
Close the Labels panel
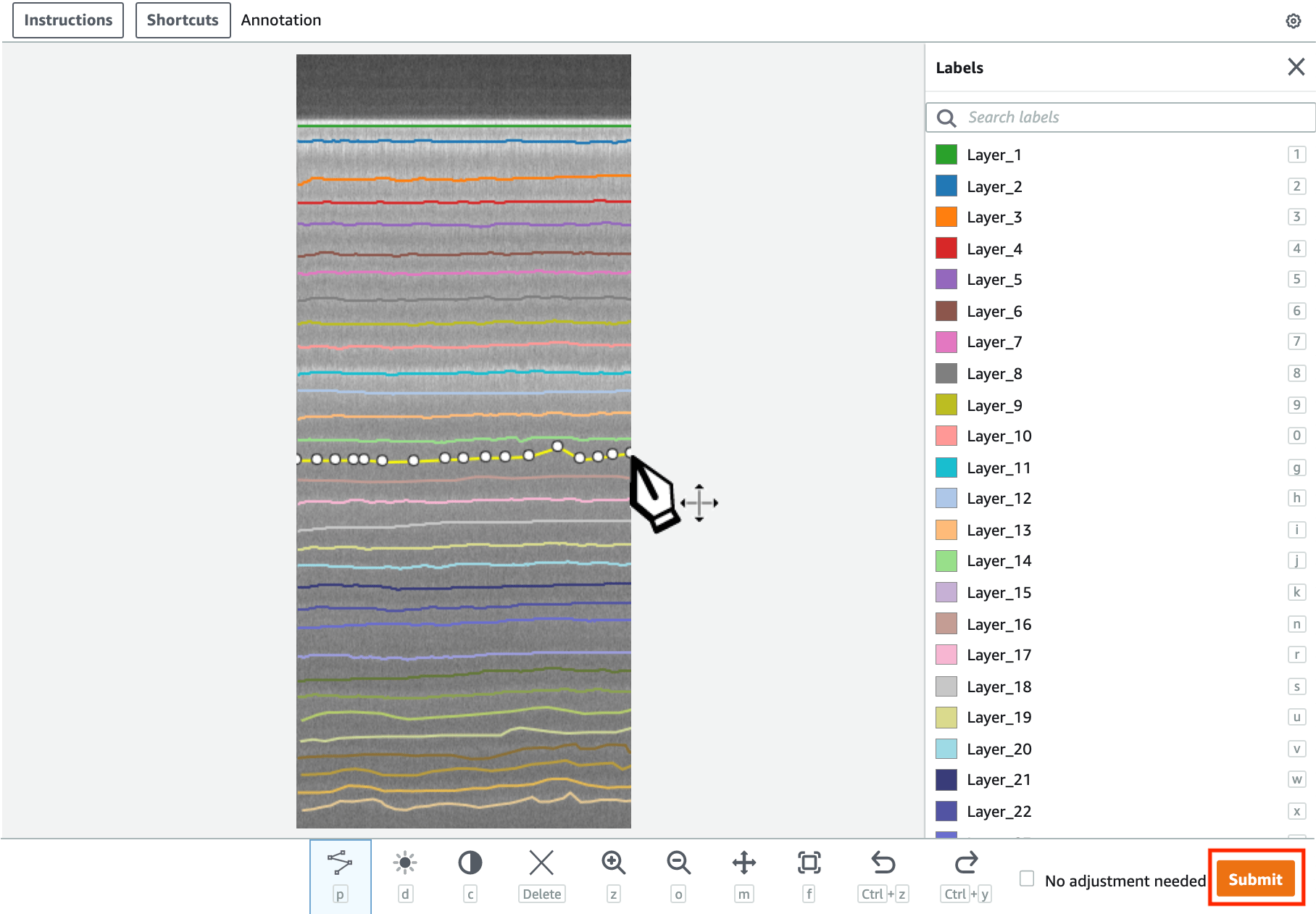coord(1296,67)
